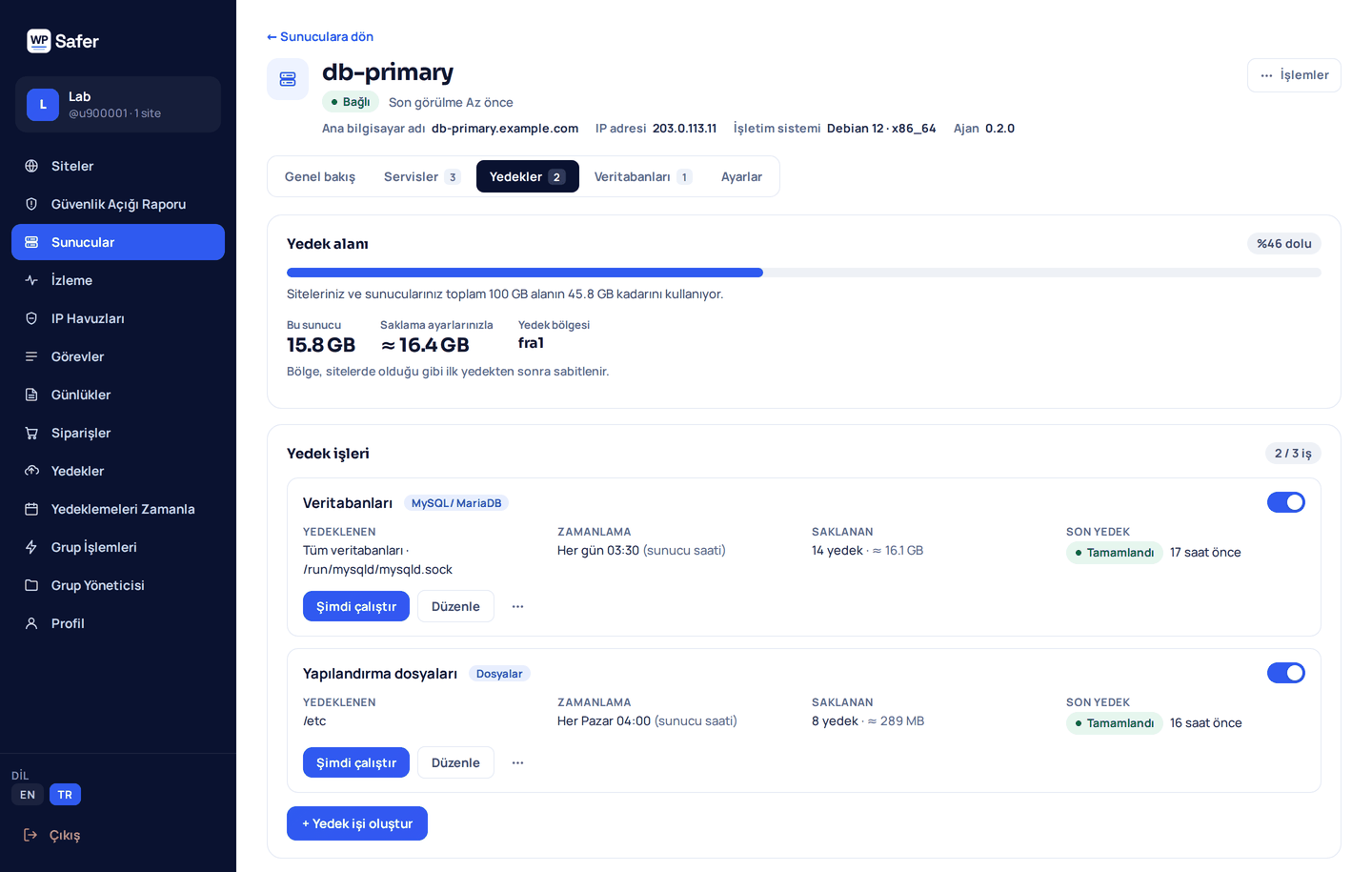Screen dimensions: 1372x872
Task: Open the İşlemler actions menu
Action: point(1294,75)
